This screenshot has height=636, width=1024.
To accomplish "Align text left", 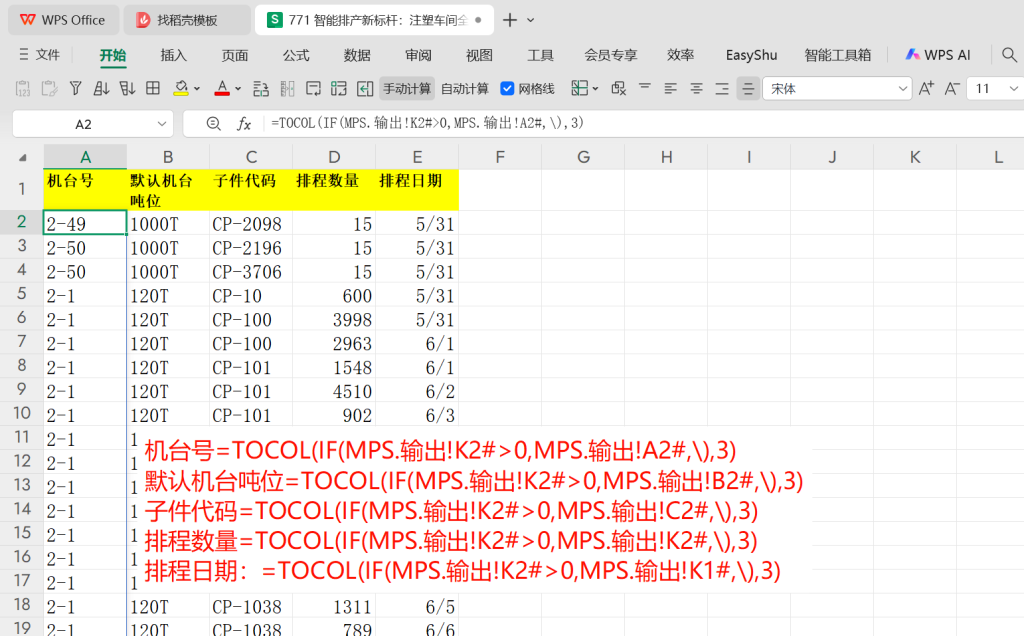I will pyautogui.click(x=671, y=89).
